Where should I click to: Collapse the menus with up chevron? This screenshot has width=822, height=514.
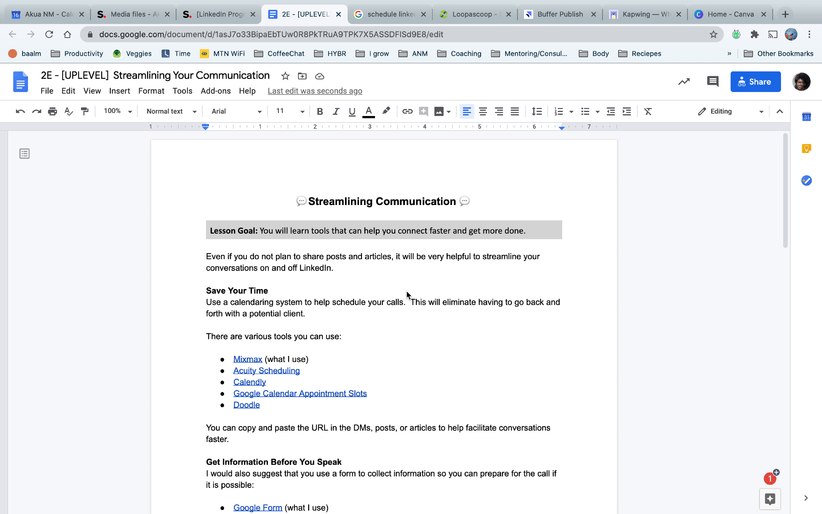(x=780, y=111)
